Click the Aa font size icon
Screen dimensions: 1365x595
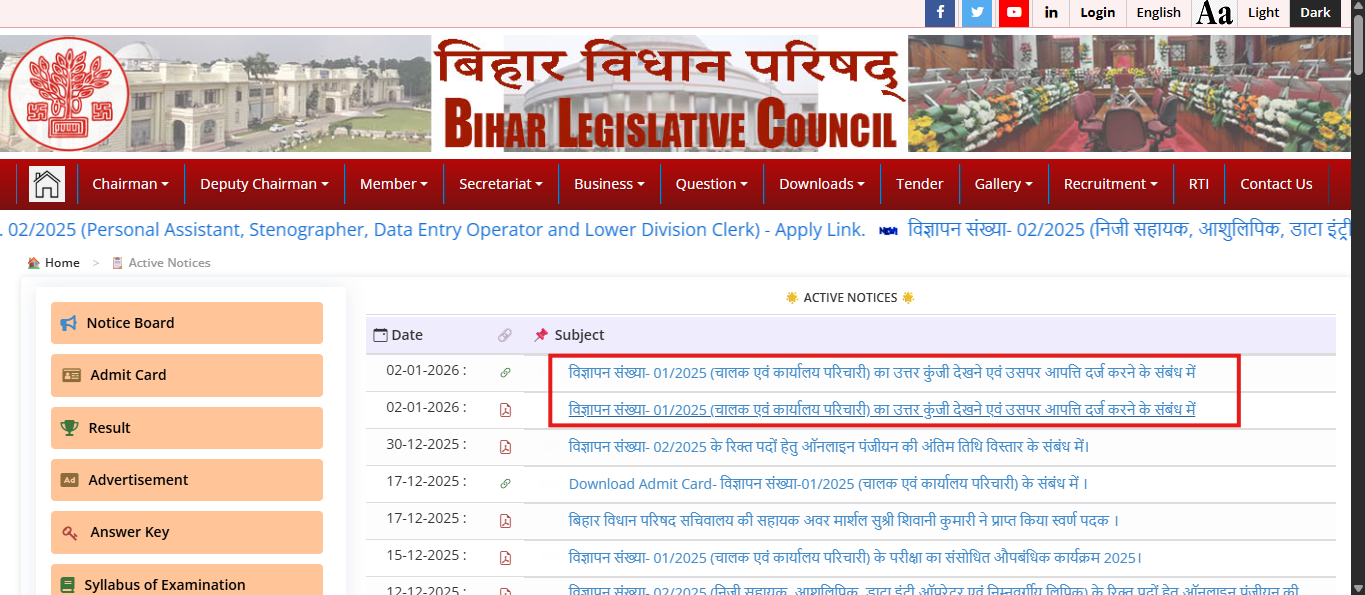pos(1214,13)
